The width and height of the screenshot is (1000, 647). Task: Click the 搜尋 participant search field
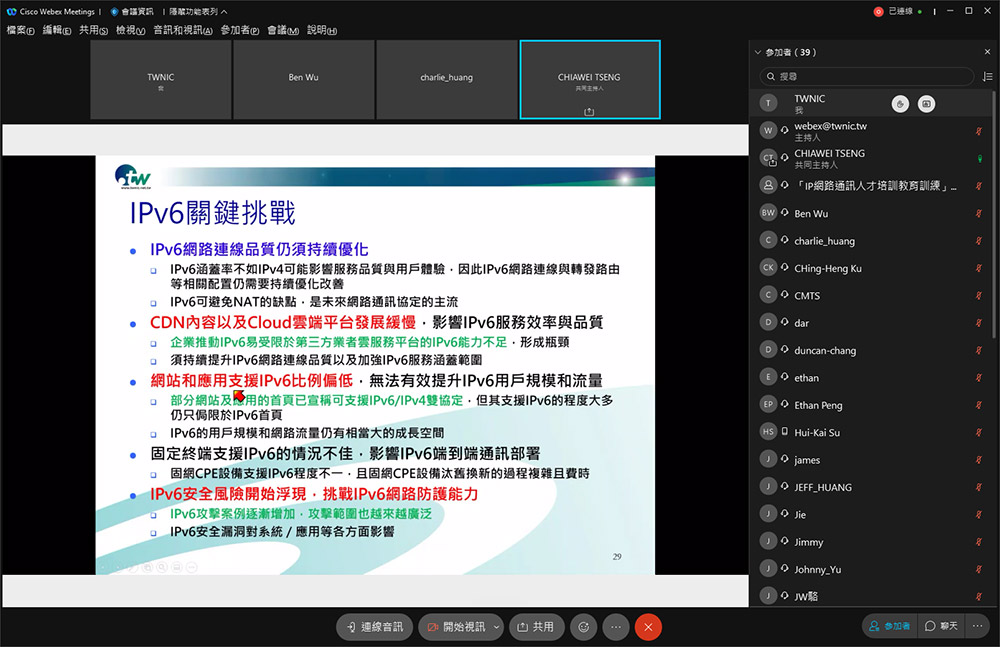pos(865,76)
